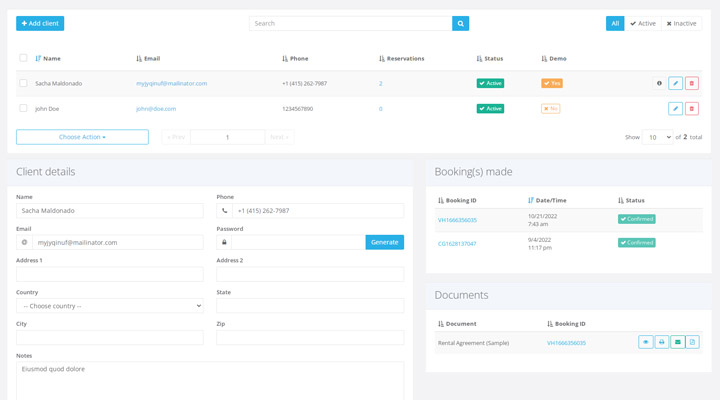Image resolution: width=720 pixels, height=400 pixels.
Task: Sort bookings by Booking ID
Action: (457, 200)
